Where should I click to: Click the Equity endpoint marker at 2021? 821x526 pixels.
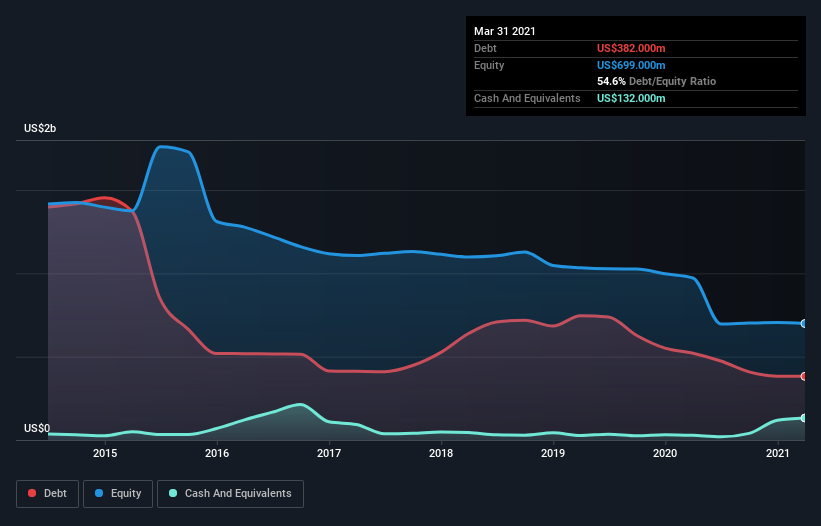click(804, 323)
